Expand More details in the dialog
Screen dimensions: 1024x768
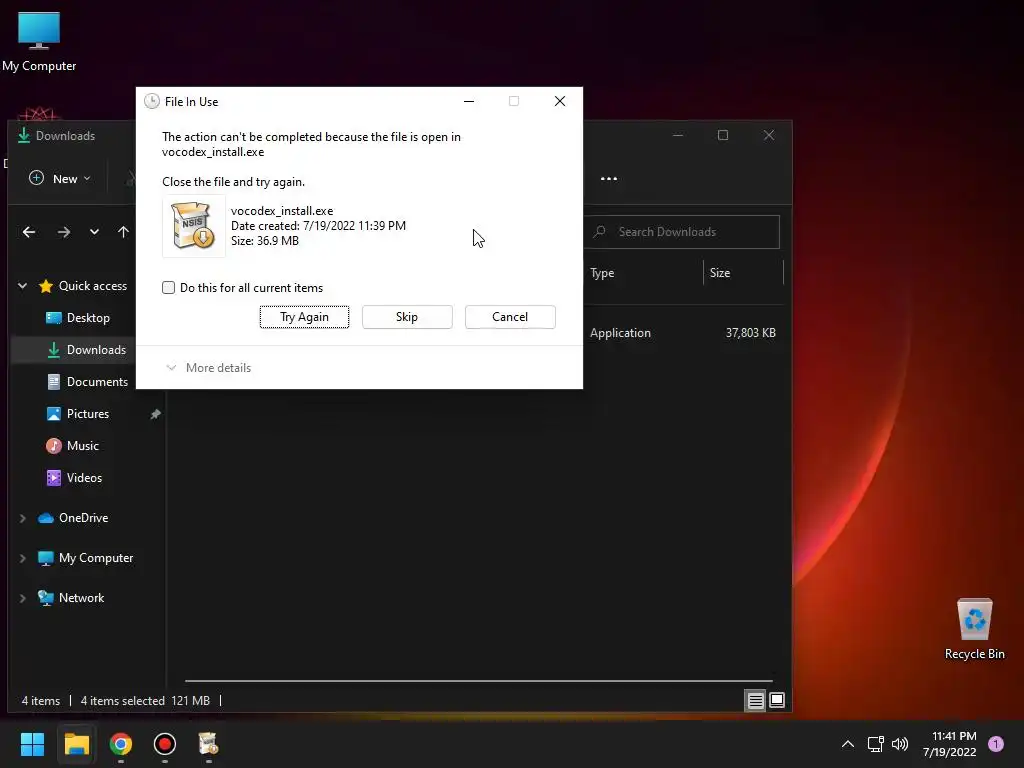pyautogui.click(x=209, y=368)
